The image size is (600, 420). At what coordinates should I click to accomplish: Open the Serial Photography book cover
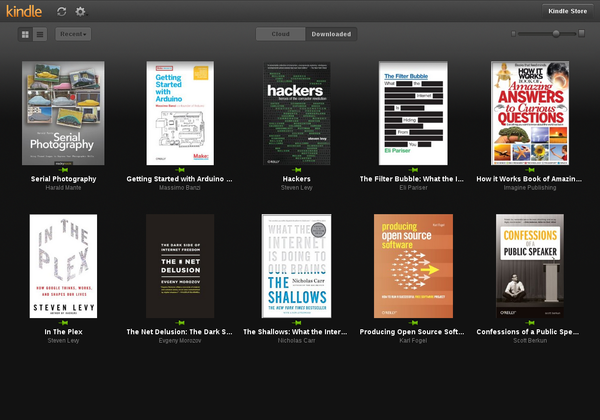[x=63, y=113]
